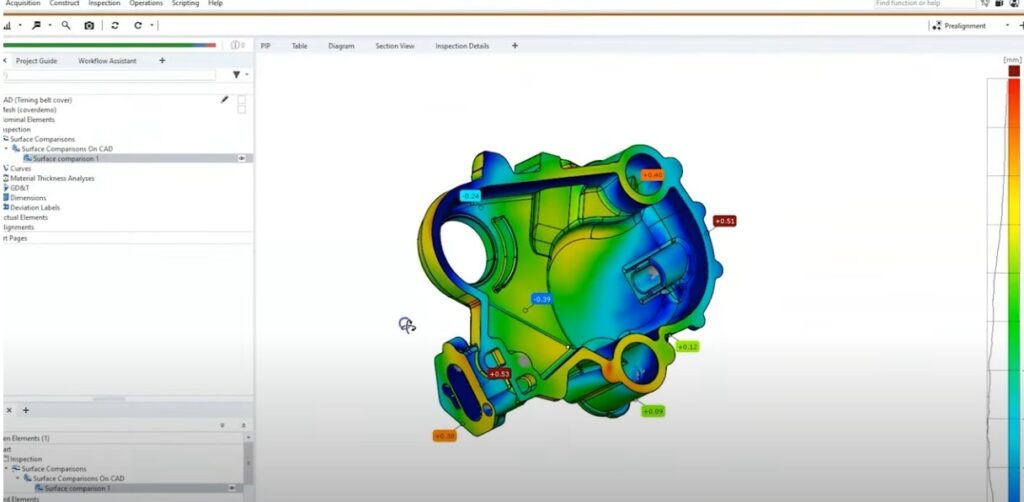Open the Diagram view tab
1024x502 pixels.
tap(342, 46)
